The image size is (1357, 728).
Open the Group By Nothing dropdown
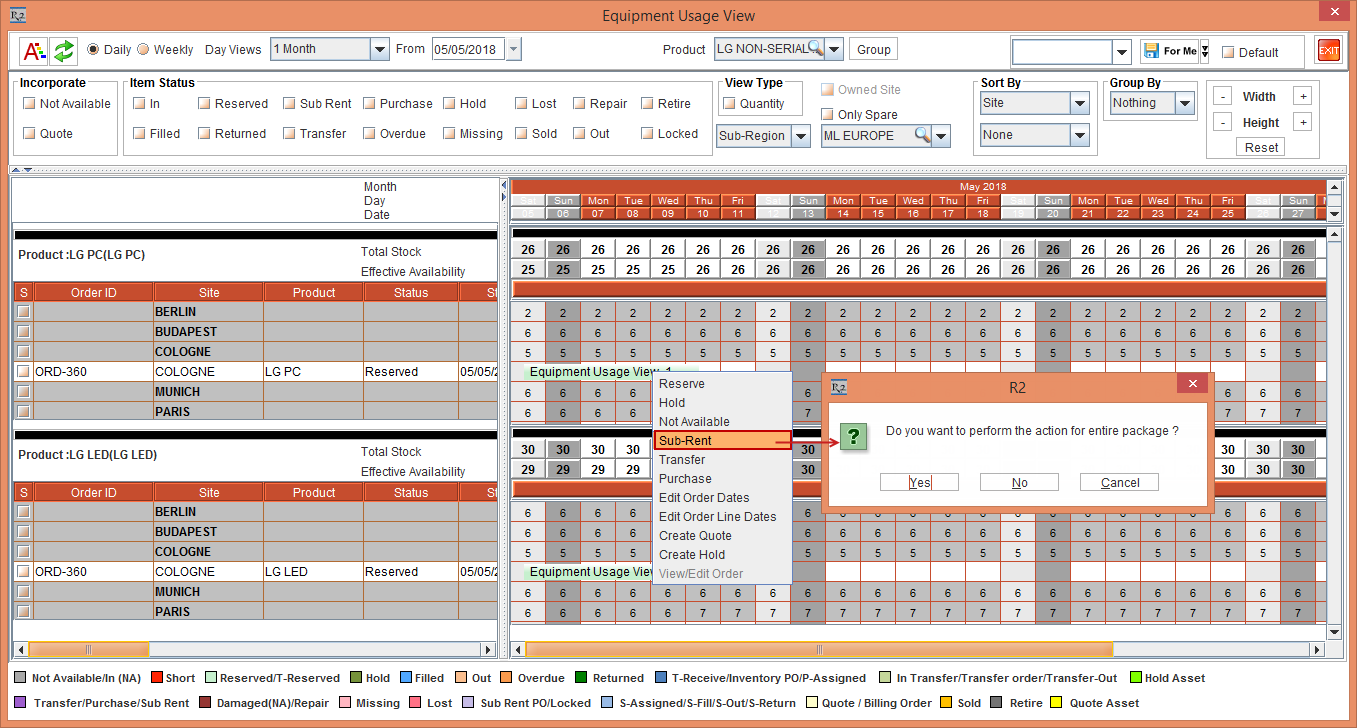click(1185, 103)
